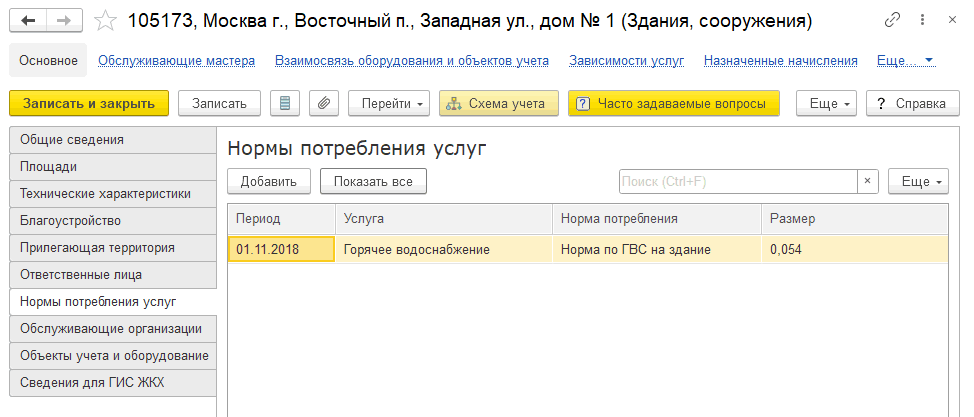Open attached files paperclip button
Viewport: 974px width, 417px height.
tap(324, 103)
